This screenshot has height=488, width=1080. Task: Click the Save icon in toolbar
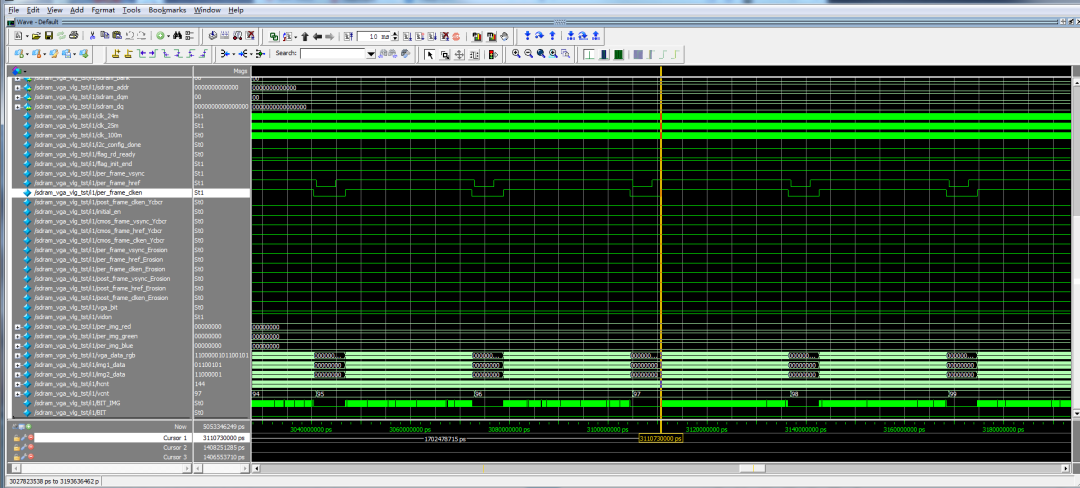(47, 36)
